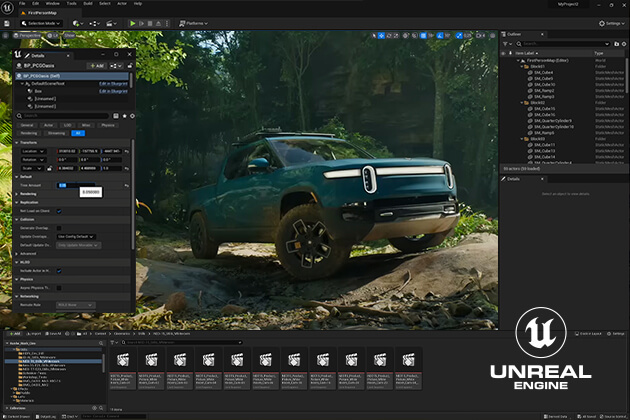Click the Add button in Details panel
This screenshot has height=420, width=630.
pyautogui.click(x=97, y=66)
